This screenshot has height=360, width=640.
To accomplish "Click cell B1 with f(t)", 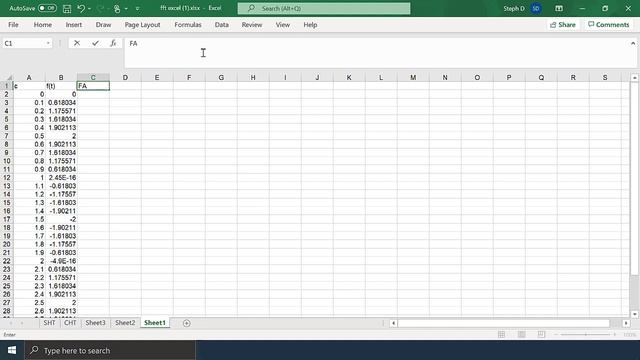I will tap(61, 86).
